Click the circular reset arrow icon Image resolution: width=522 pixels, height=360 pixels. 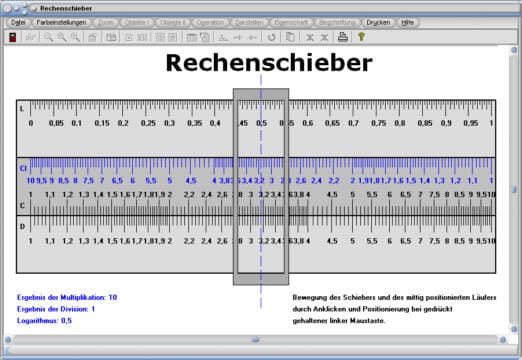pos(272,37)
